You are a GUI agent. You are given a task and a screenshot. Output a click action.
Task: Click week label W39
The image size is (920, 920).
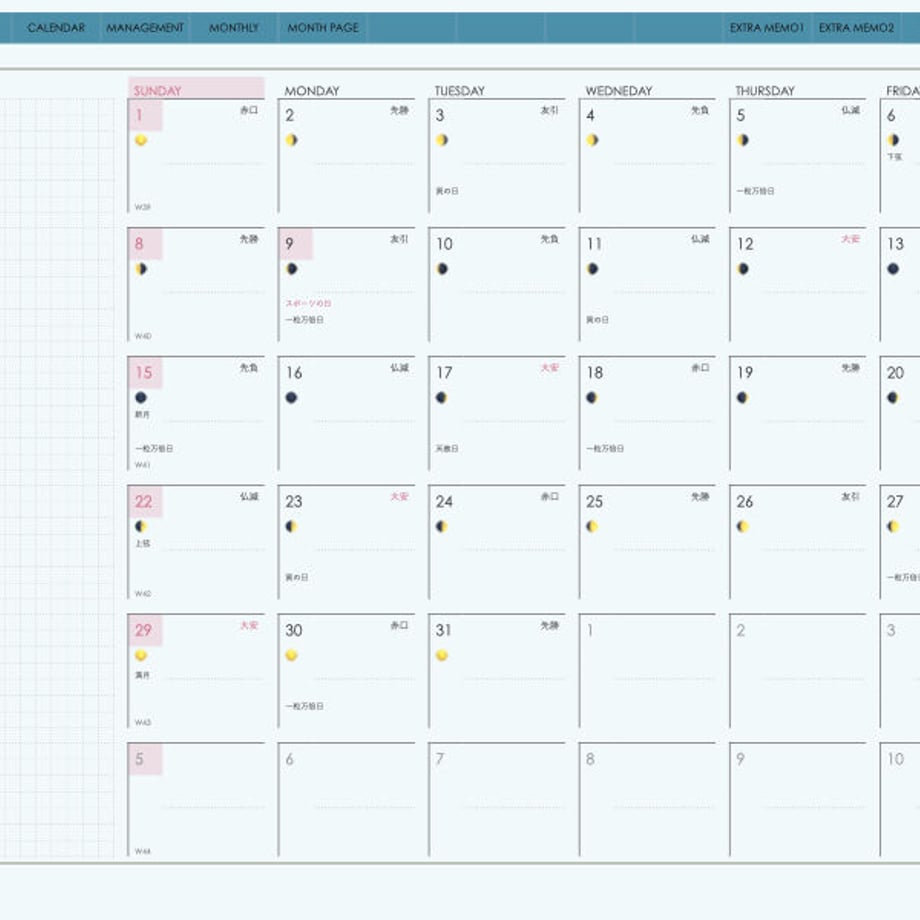(x=143, y=207)
